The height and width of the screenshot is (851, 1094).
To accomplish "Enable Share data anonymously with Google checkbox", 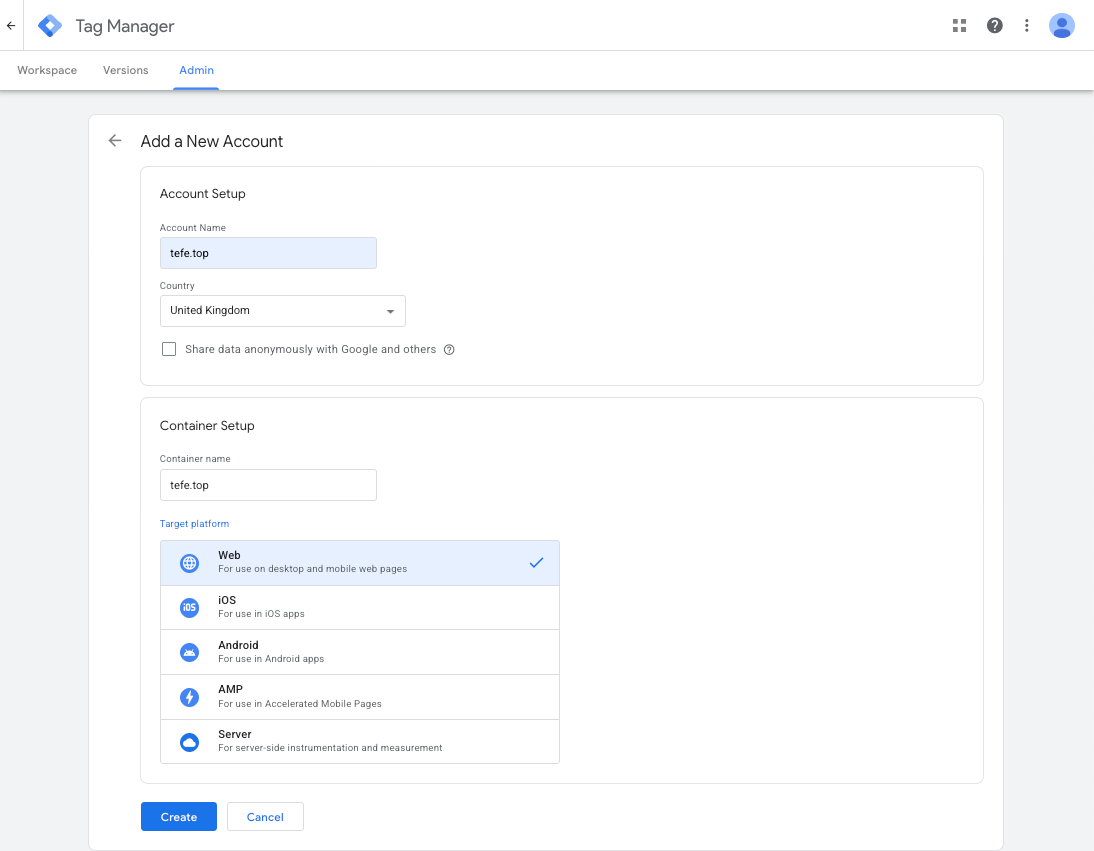I will click(169, 349).
